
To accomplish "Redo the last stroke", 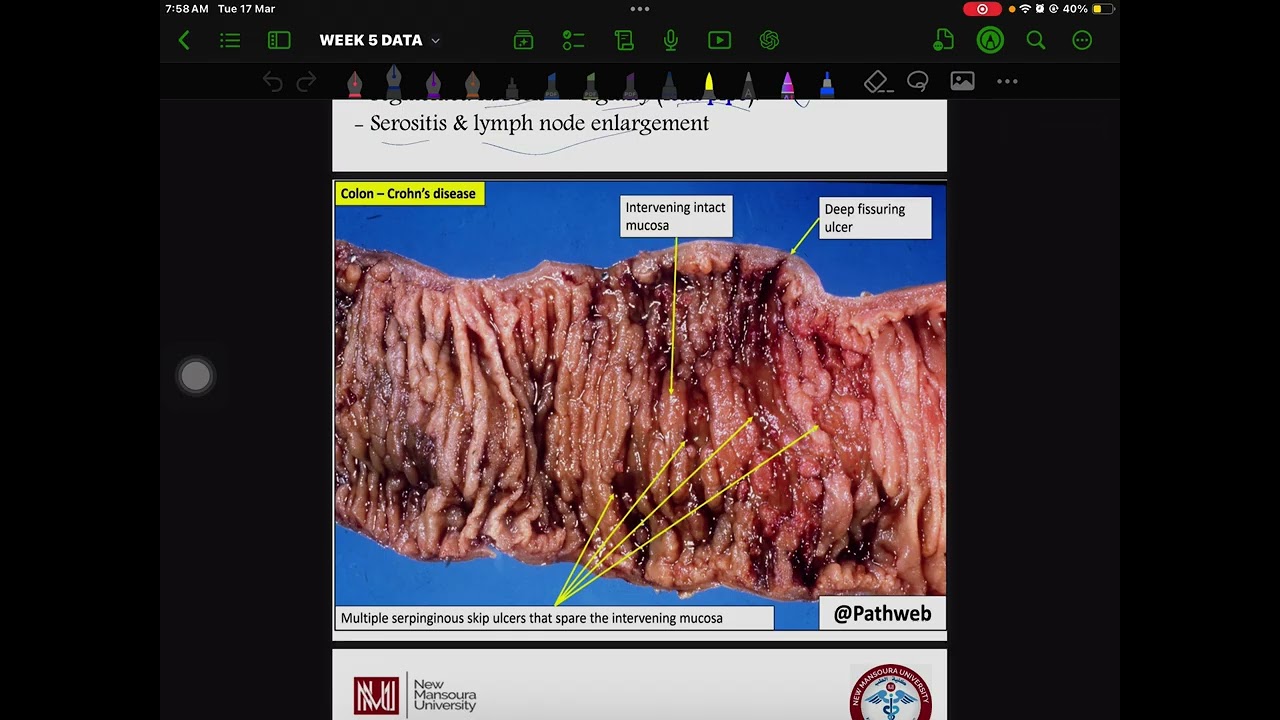I will pos(307,82).
